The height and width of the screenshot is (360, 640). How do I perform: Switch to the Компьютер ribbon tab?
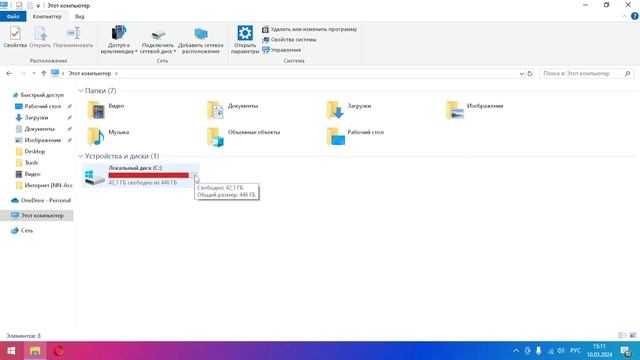tap(47, 16)
